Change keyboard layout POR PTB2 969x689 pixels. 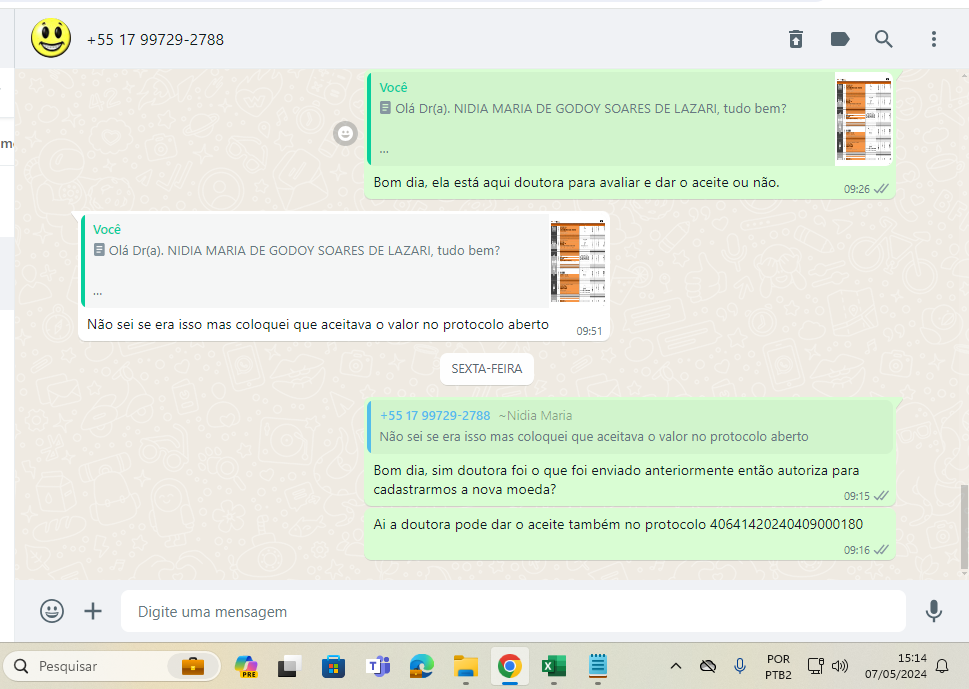tap(778, 667)
